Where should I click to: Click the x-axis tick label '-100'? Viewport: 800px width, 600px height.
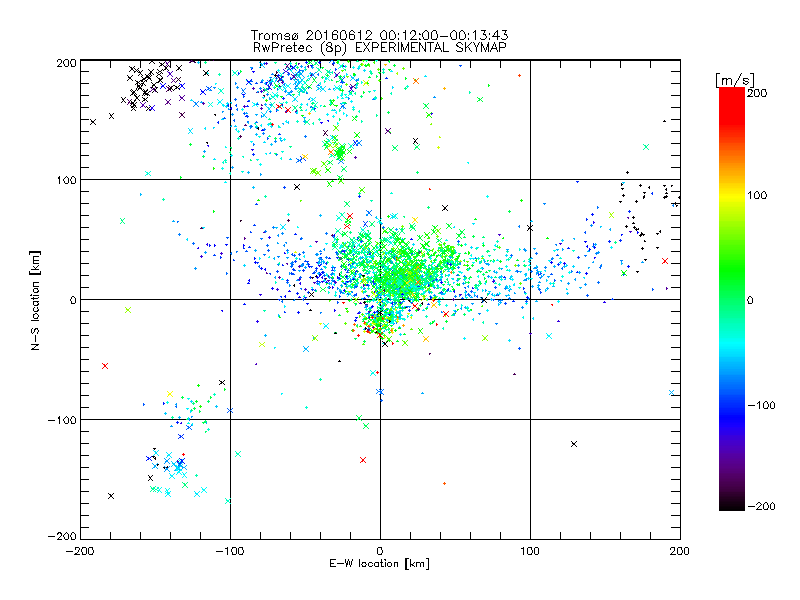230,551
